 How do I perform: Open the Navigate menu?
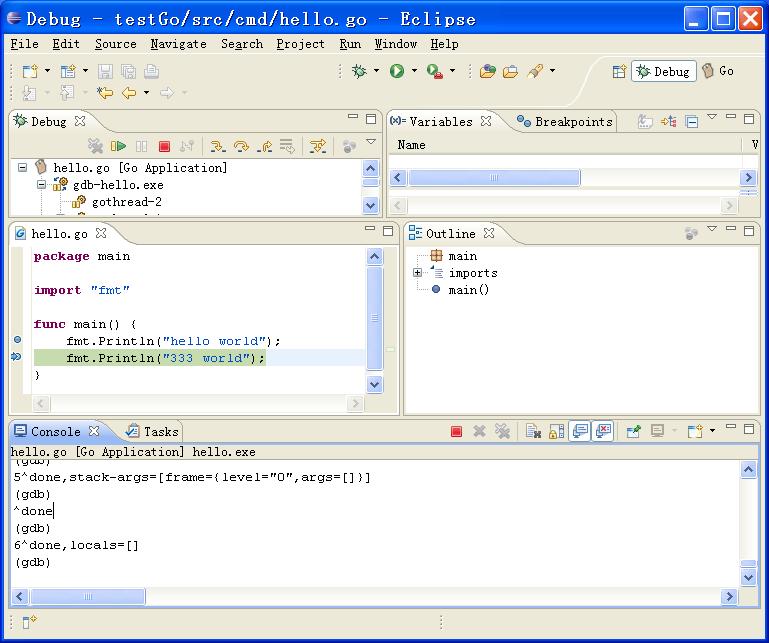pyautogui.click(x=178, y=44)
